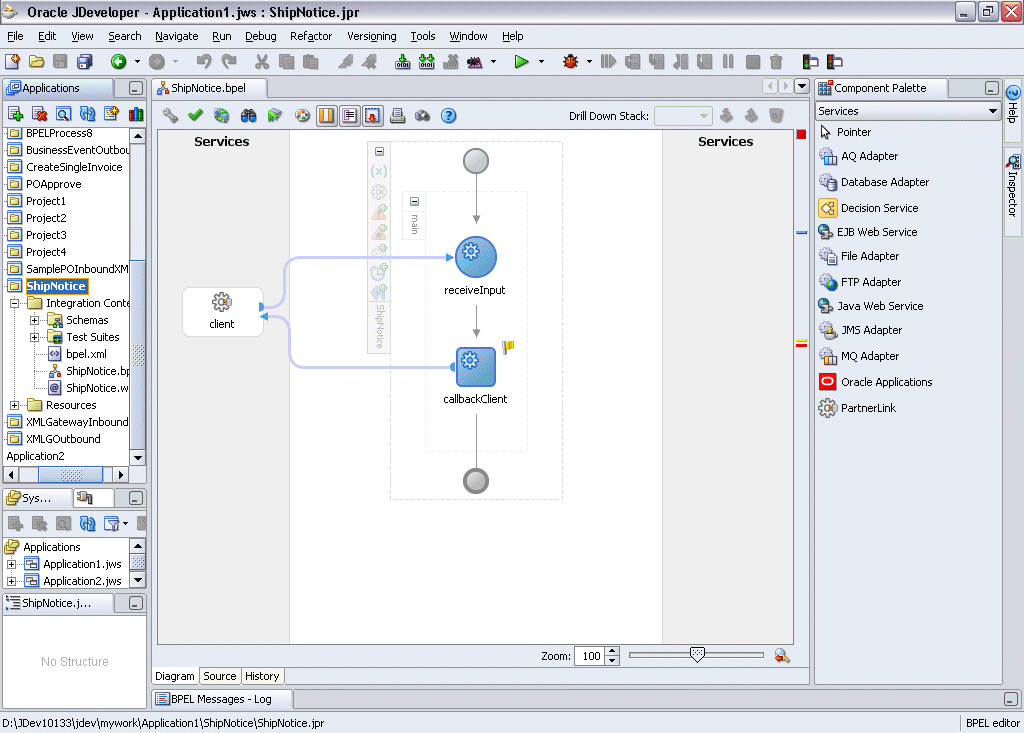
Task: Collapse the ShipNotice process scope
Action: pyautogui.click(x=379, y=152)
